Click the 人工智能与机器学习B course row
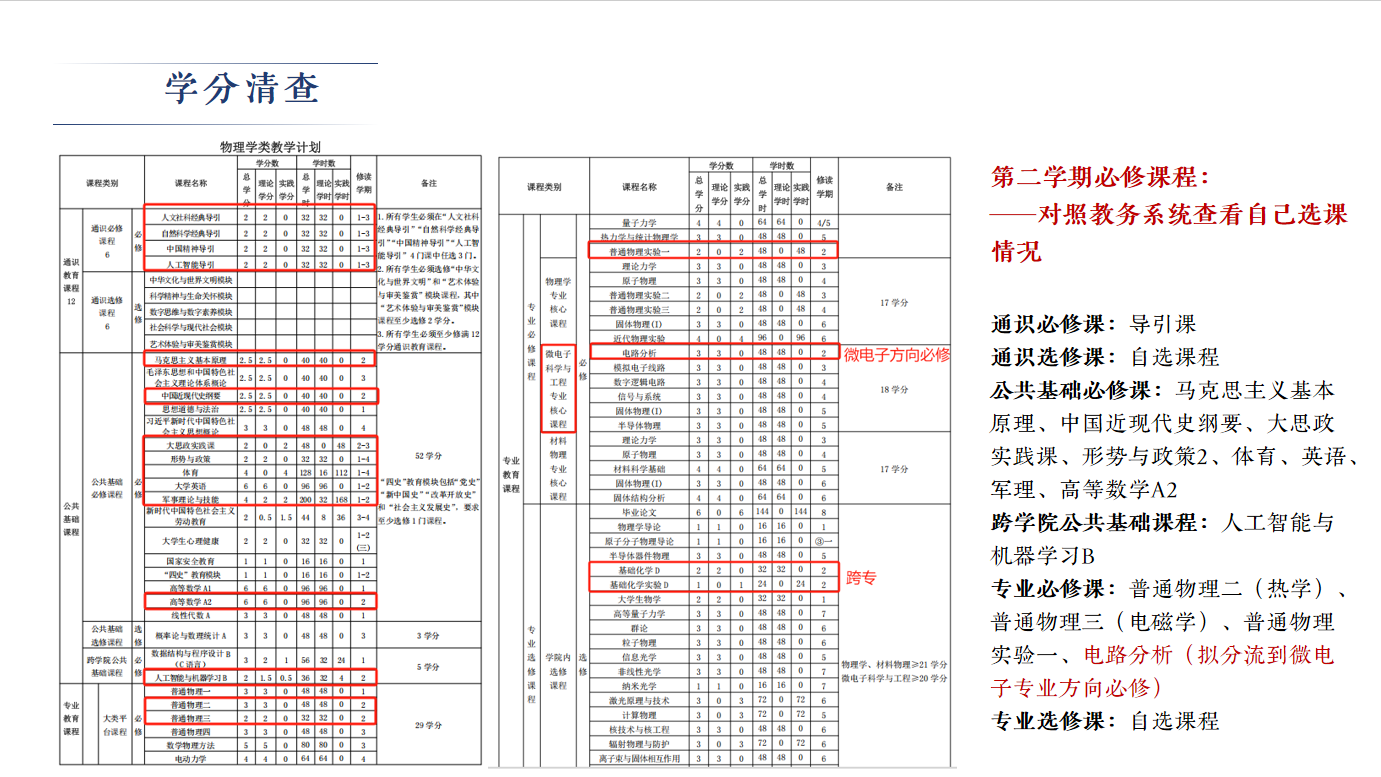The height and width of the screenshot is (777, 1381). (190, 677)
